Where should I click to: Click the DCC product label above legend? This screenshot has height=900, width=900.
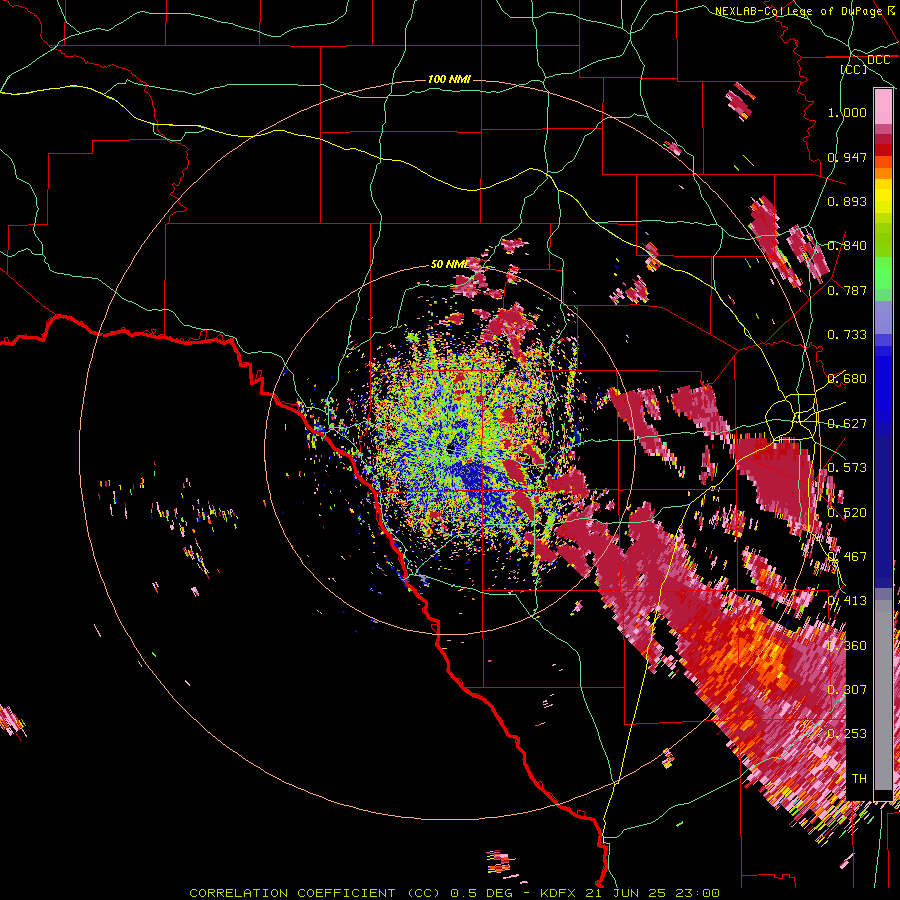click(878, 60)
